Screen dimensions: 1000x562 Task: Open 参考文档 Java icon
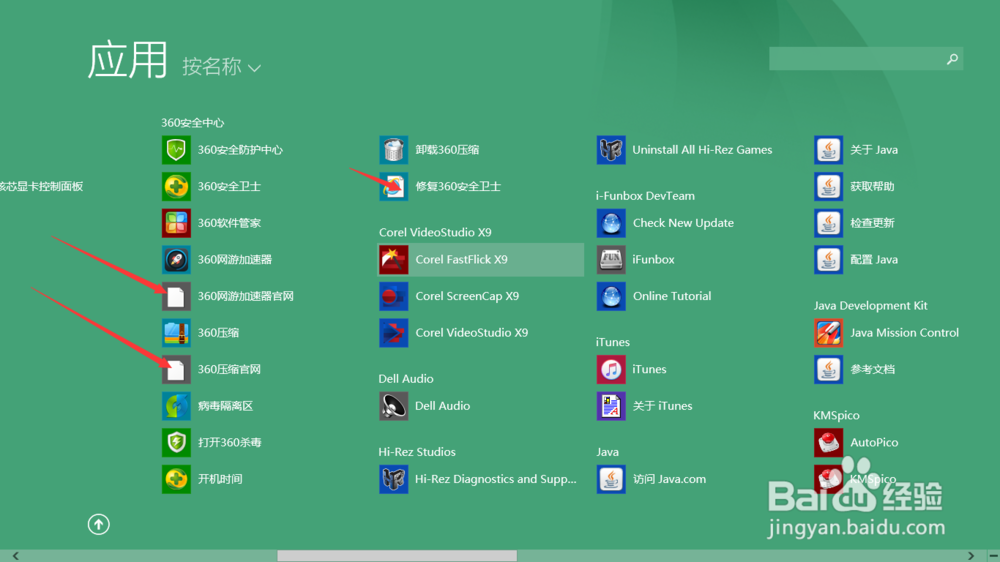pos(828,369)
